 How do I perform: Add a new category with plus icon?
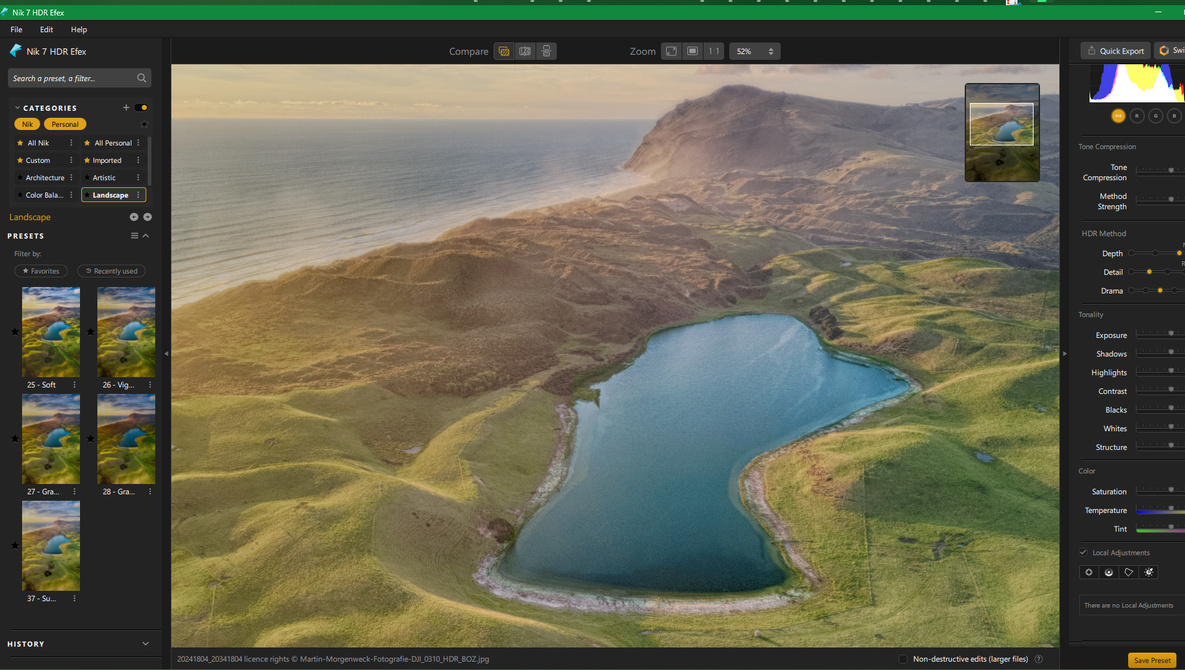coord(126,107)
